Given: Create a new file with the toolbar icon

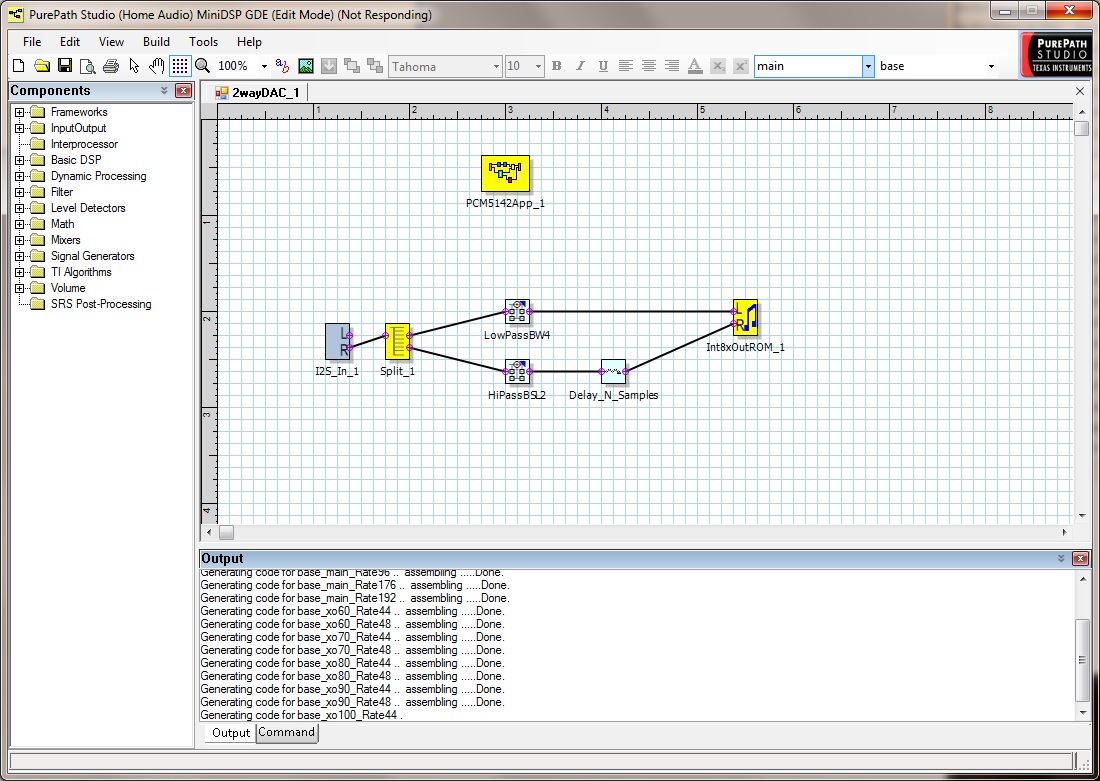Looking at the screenshot, I should click(19, 66).
